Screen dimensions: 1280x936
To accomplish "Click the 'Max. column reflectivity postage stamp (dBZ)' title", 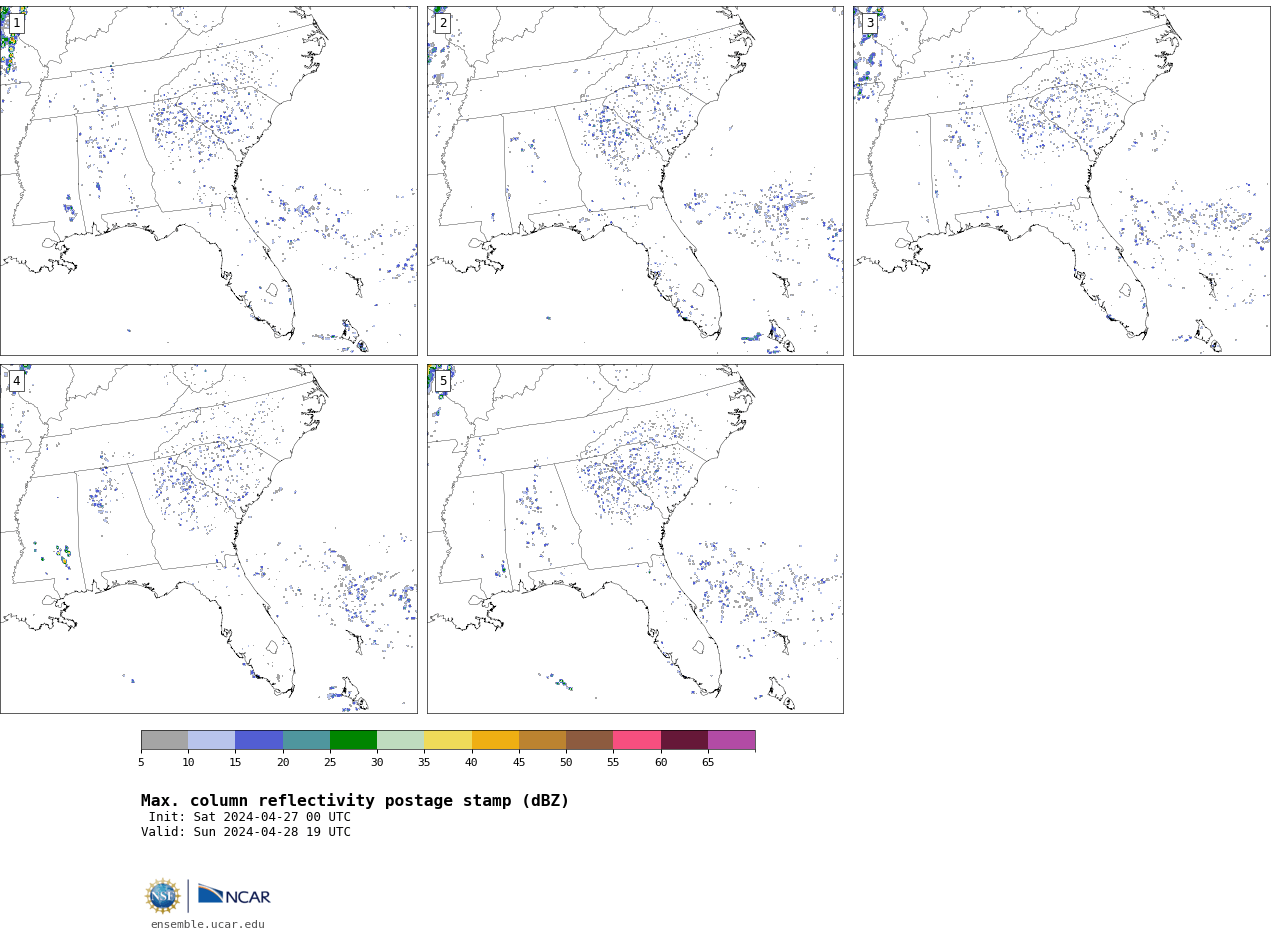I will pos(355,801).
